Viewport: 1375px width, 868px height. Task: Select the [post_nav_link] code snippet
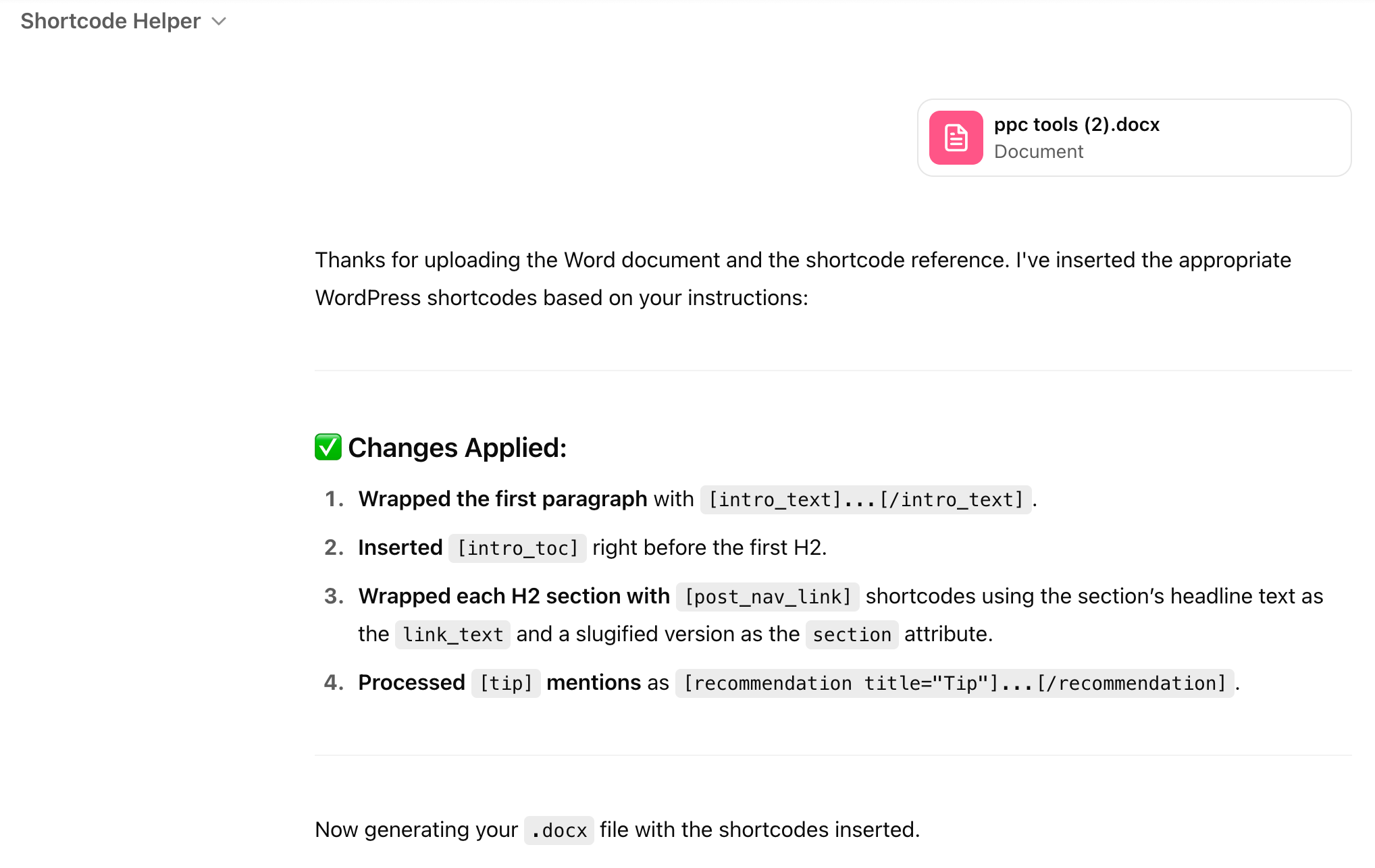click(x=767, y=596)
